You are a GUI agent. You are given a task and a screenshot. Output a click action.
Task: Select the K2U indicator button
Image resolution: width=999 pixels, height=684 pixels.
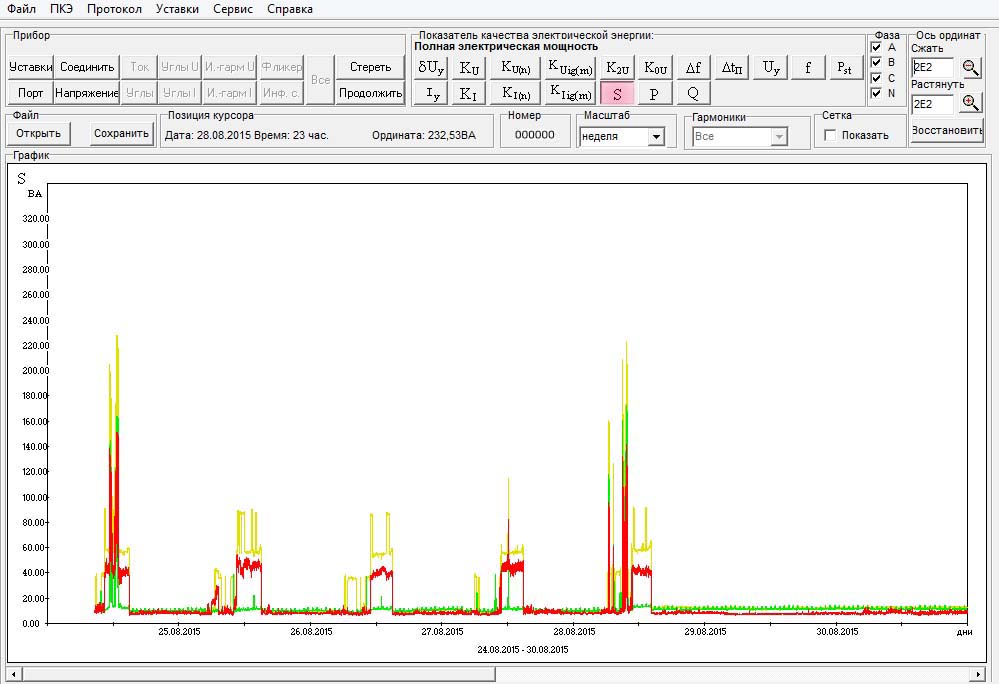(617, 68)
